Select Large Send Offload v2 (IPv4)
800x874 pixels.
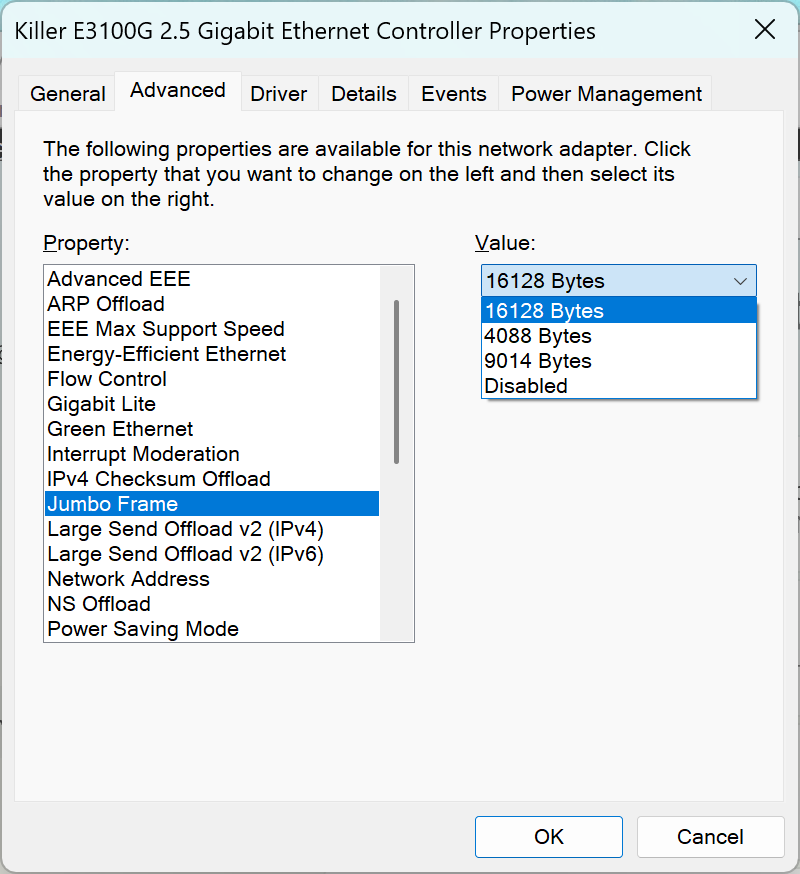[x=212, y=529]
